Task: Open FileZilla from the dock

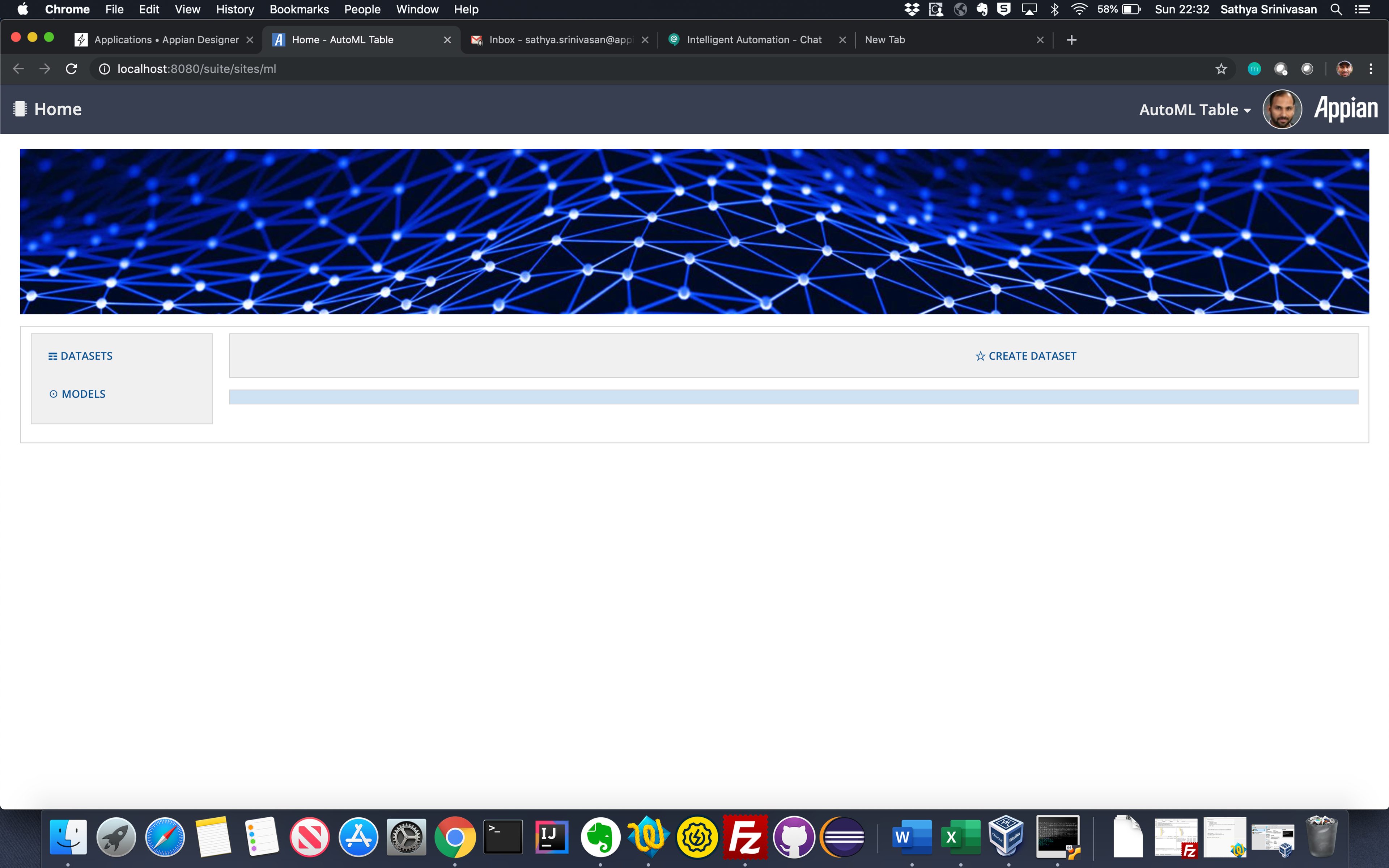Action: point(745,837)
